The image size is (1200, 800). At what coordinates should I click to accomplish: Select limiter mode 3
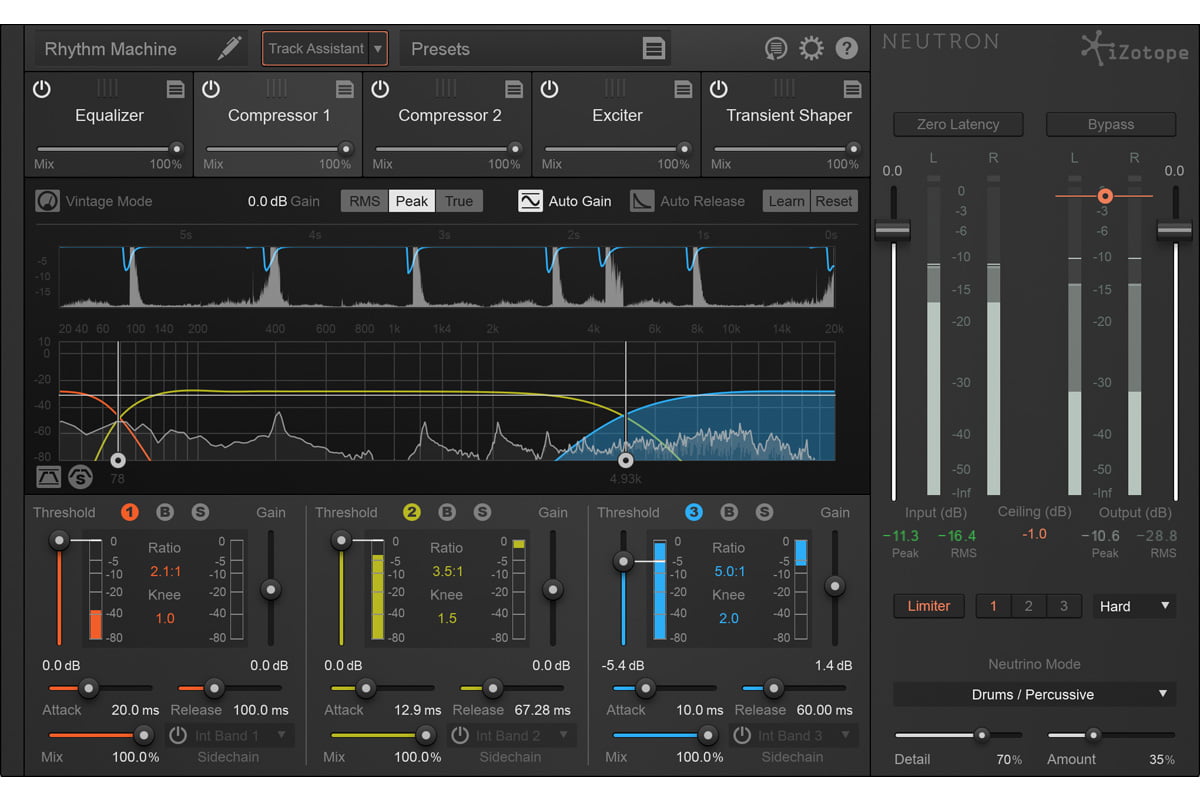(x=1064, y=606)
